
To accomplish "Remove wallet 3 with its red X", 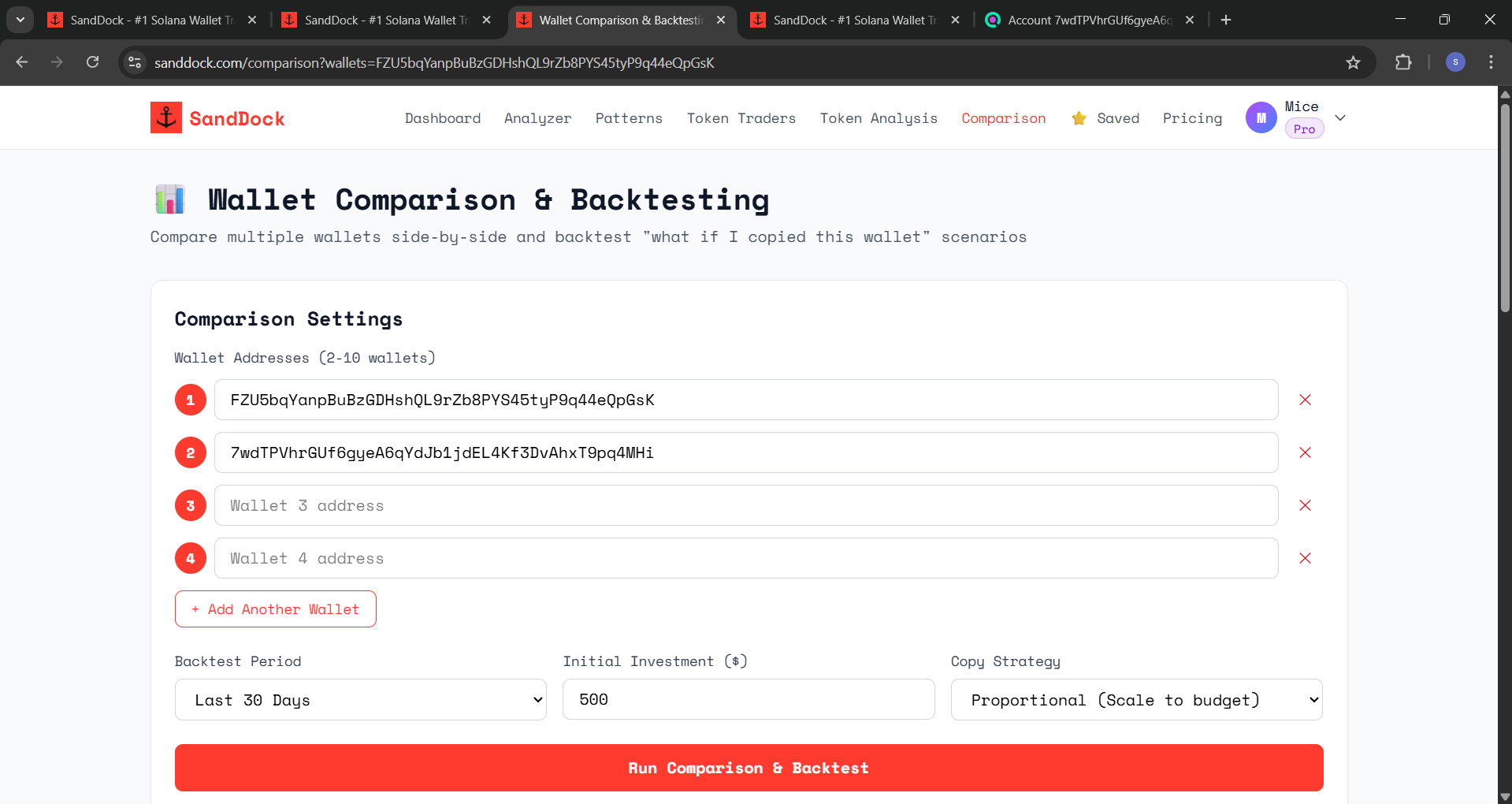I will (1305, 505).
